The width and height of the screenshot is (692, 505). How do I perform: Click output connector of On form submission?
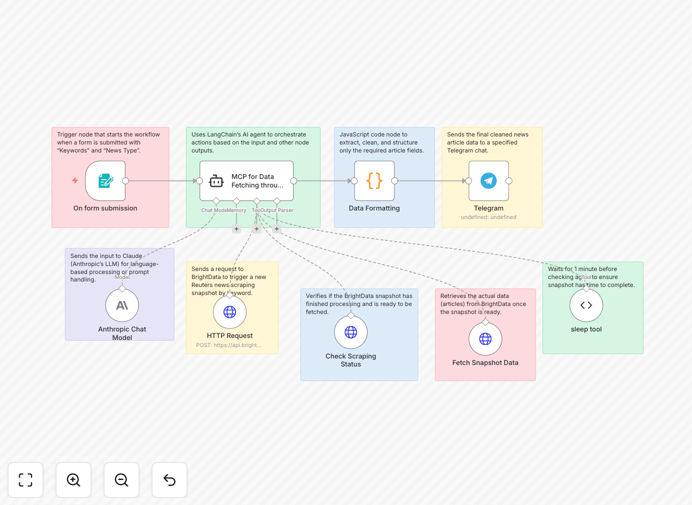(x=126, y=181)
